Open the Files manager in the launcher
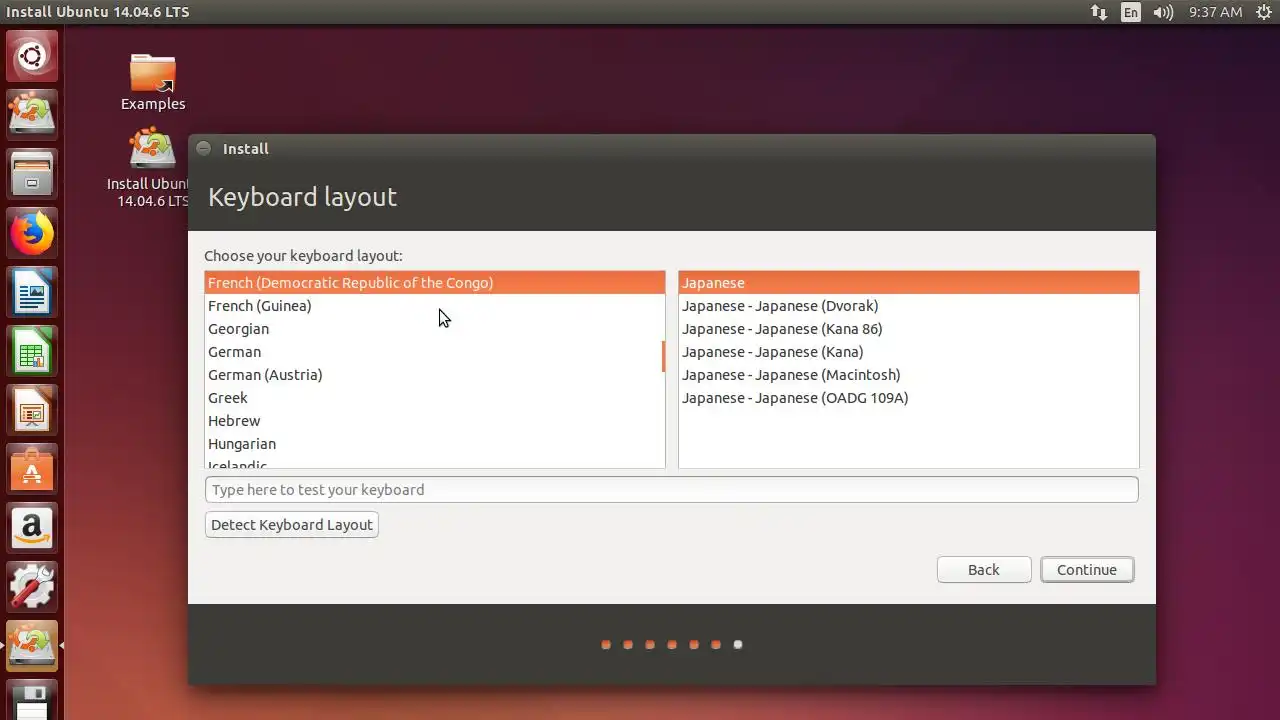The height and width of the screenshot is (720, 1280). tap(32, 174)
